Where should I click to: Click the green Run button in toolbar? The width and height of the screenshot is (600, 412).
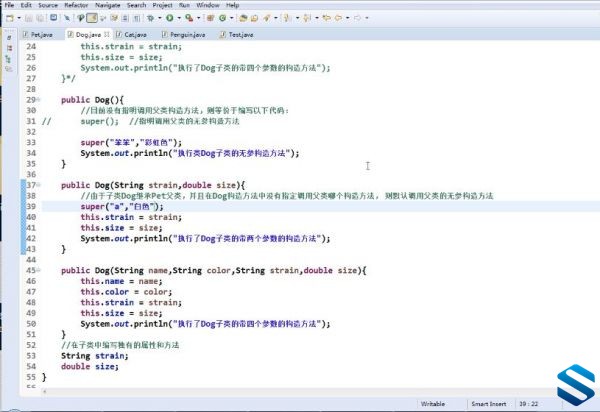click(170, 18)
